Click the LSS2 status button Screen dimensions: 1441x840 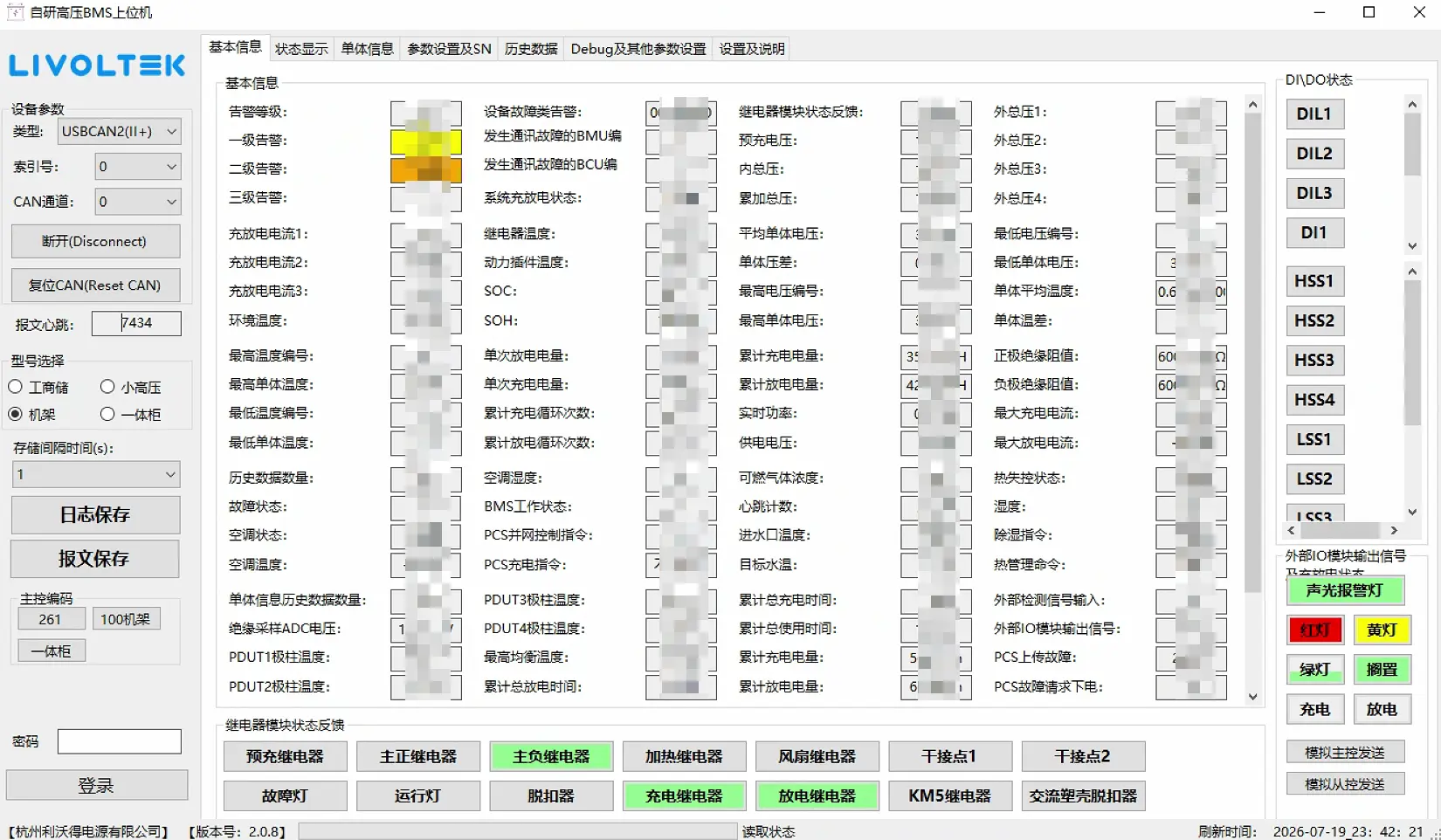[x=1314, y=479]
